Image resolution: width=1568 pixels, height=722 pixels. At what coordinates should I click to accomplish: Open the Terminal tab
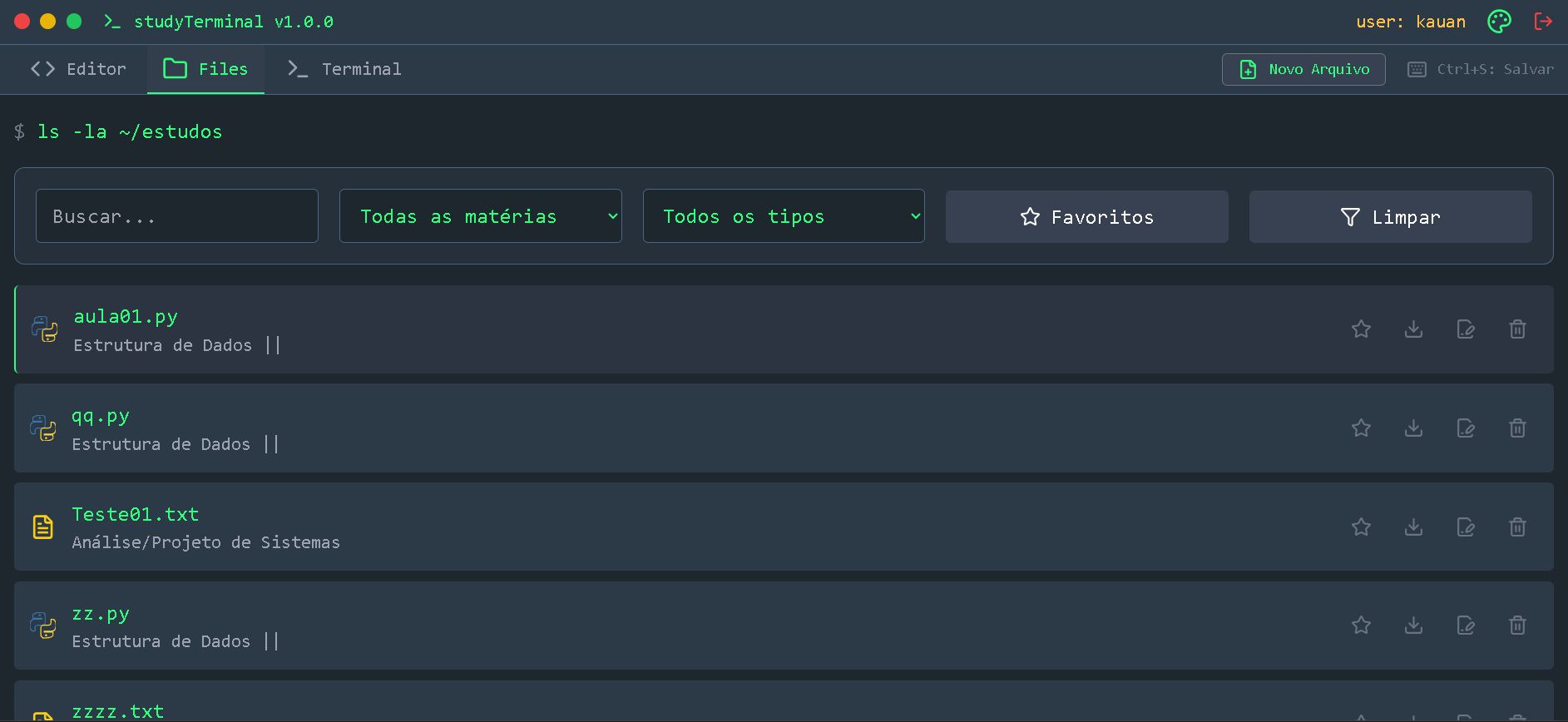[x=344, y=69]
